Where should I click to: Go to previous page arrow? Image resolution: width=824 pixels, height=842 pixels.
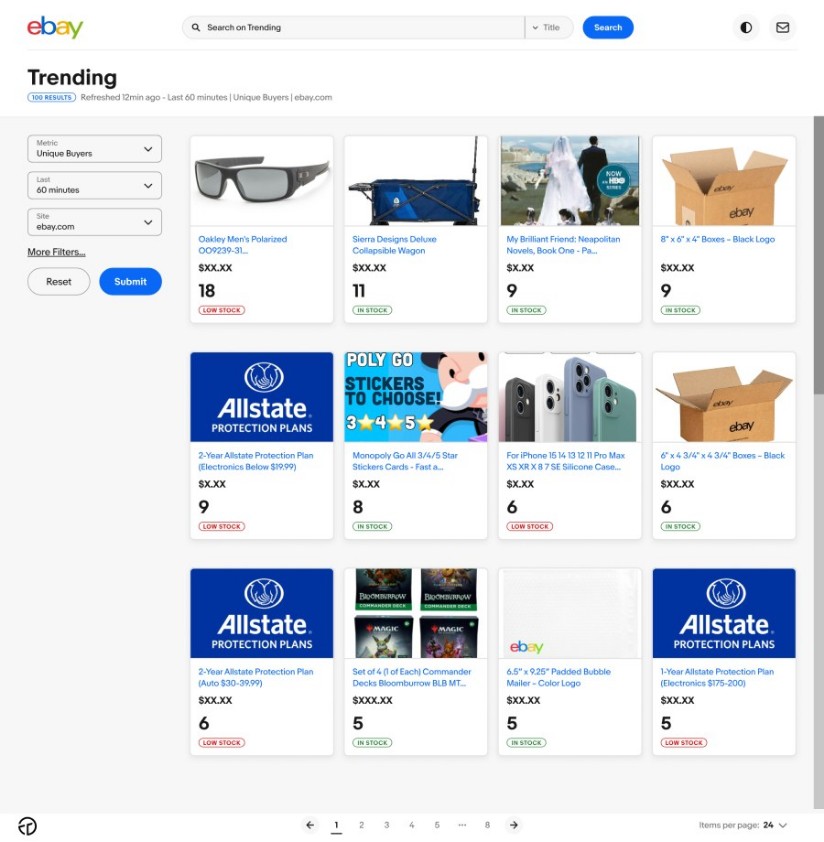pyautogui.click(x=310, y=825)
